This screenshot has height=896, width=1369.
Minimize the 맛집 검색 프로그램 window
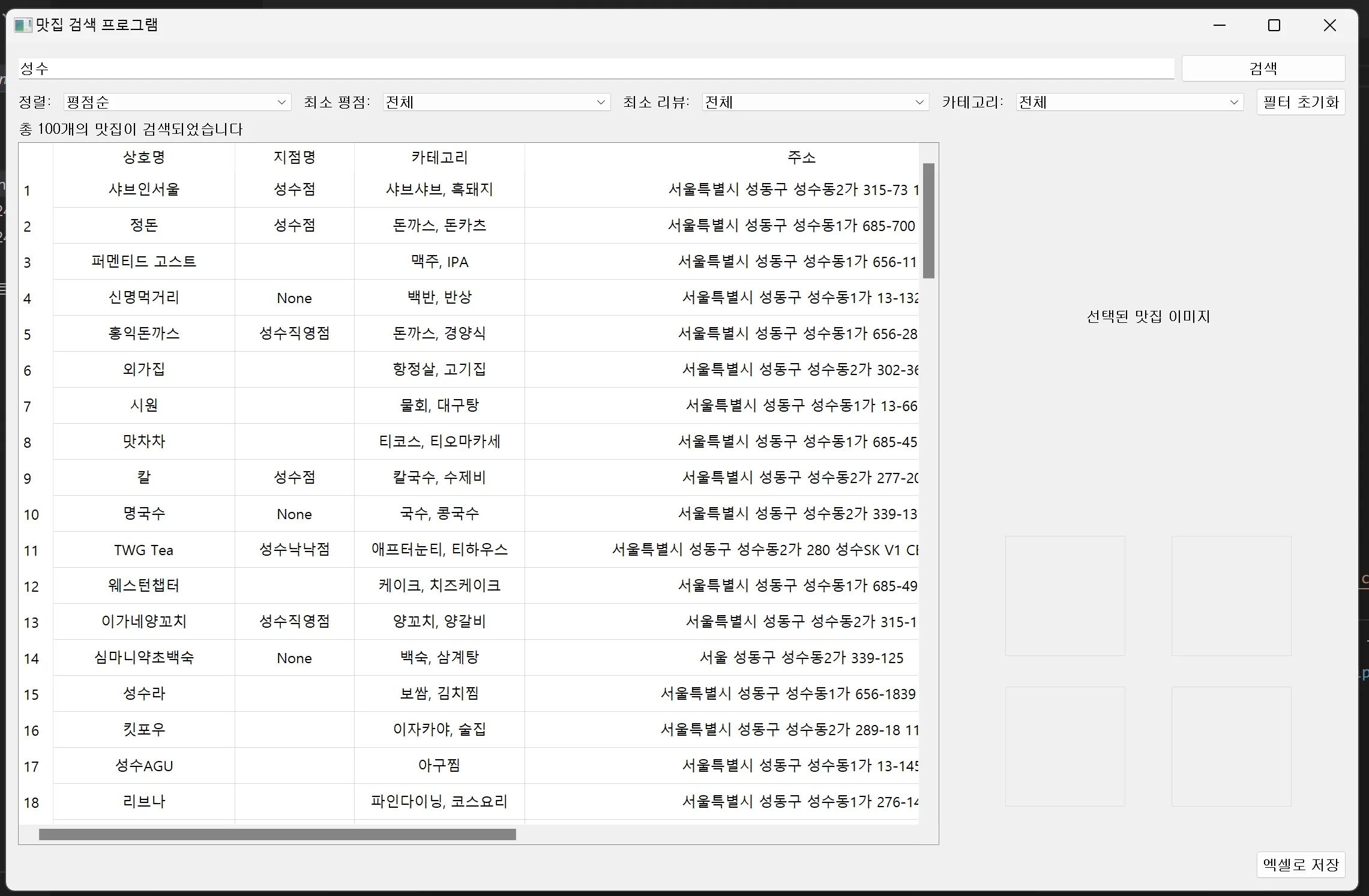1219,25
